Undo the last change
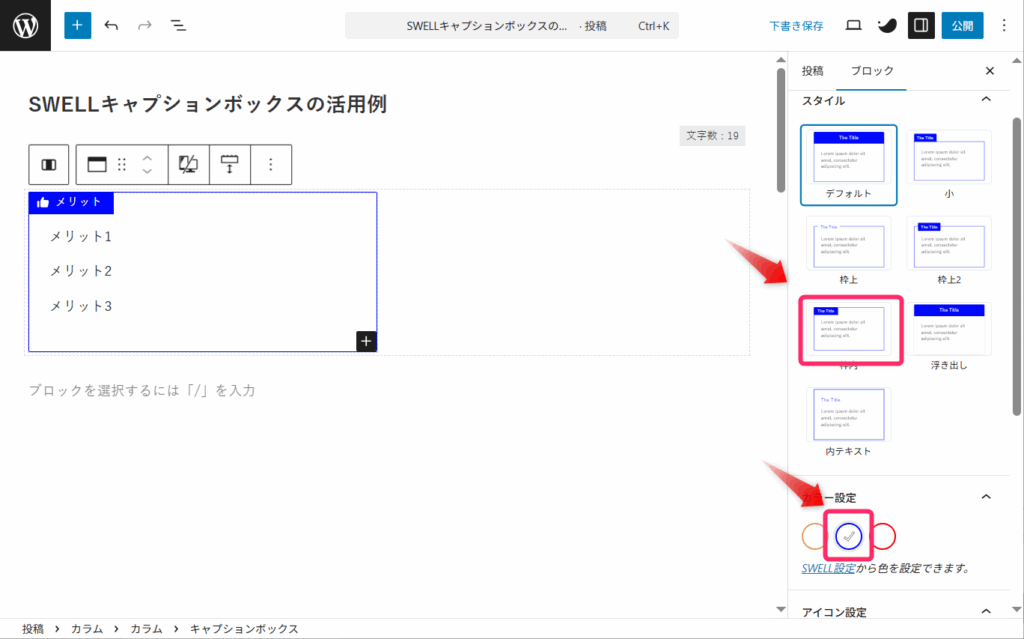The image size is (1024, 639). point(111,25)
